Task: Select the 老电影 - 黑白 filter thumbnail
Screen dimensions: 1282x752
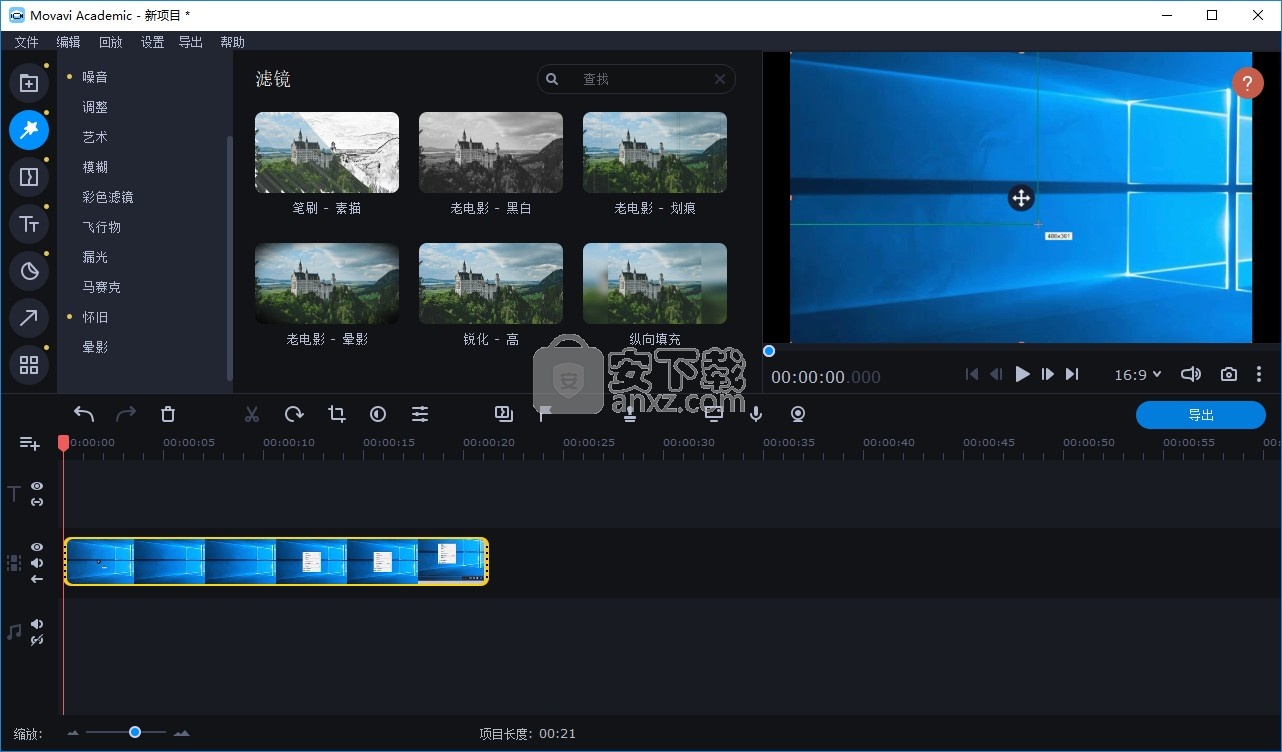Action: [491, 152]
